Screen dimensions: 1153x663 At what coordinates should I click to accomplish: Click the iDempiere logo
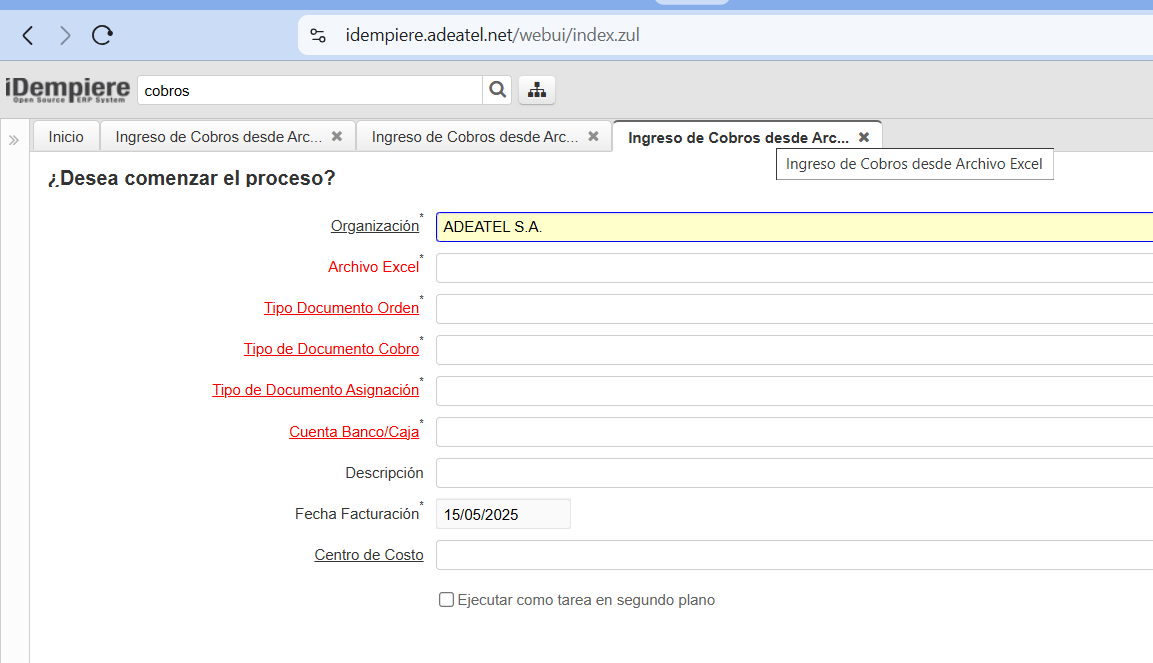[67, 90]
